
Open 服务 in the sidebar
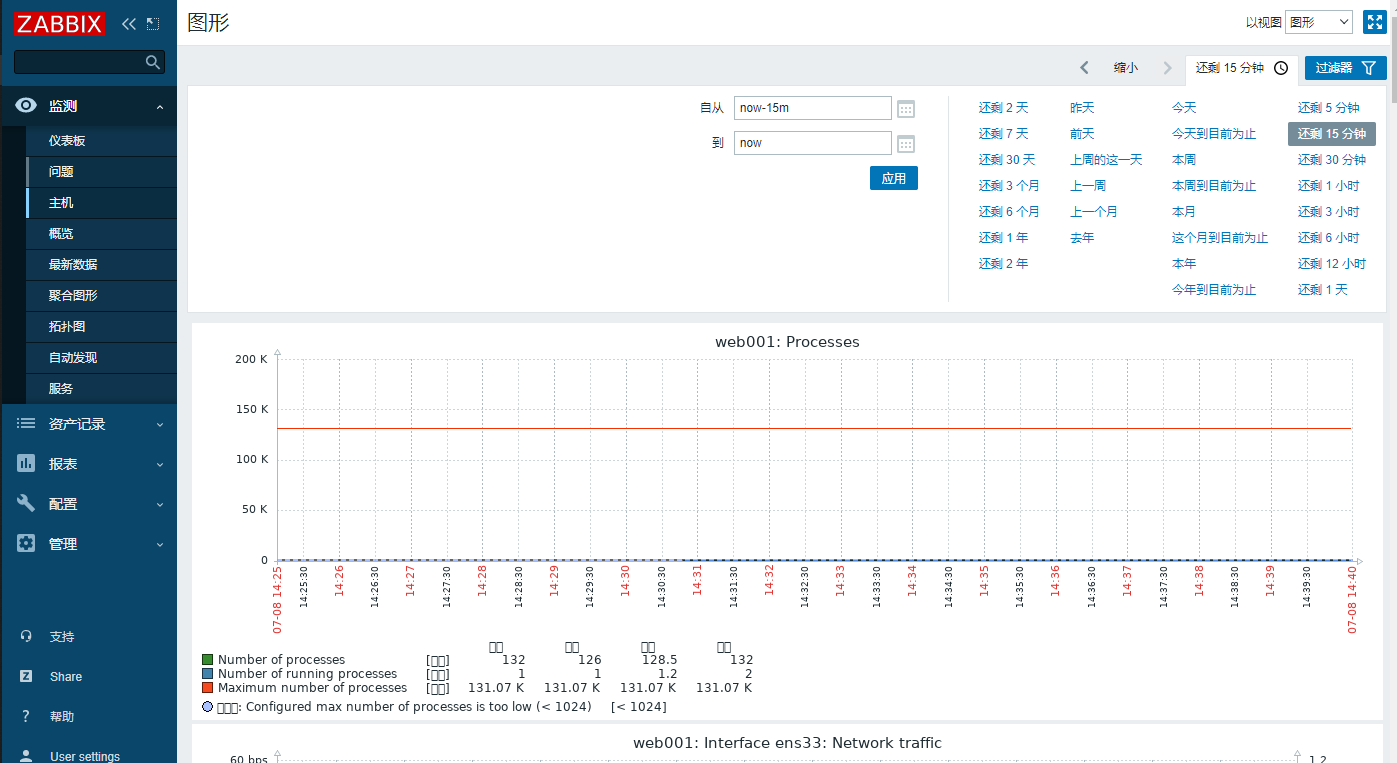(102, 389)
